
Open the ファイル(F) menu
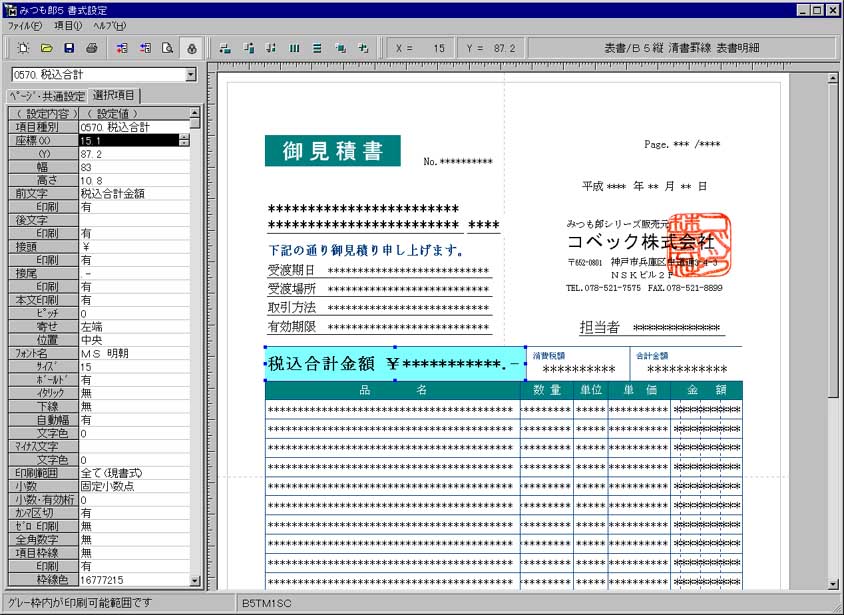pyautogui.click(x=25, y=25)
